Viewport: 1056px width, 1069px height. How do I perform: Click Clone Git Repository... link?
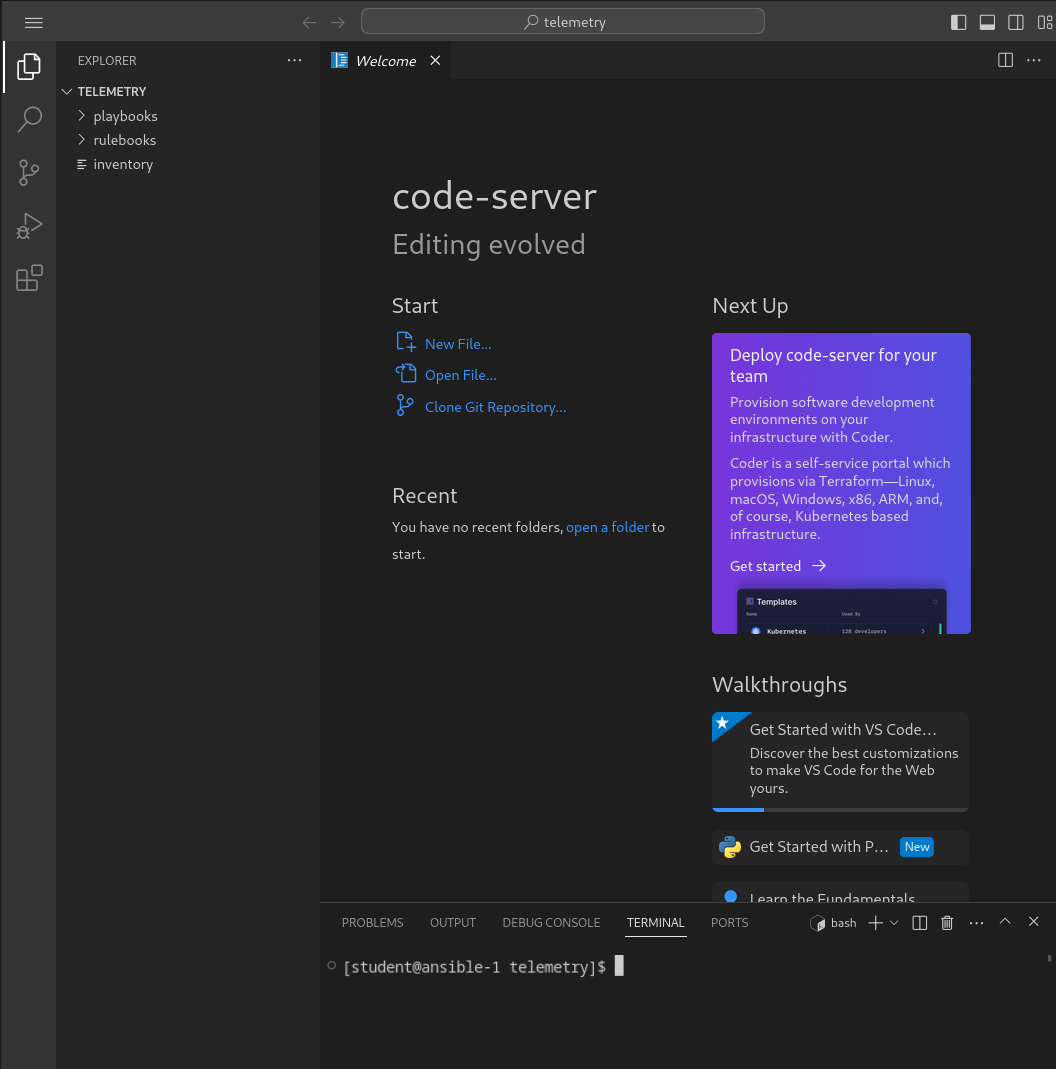pyautogui.click(x=496, y=407)
